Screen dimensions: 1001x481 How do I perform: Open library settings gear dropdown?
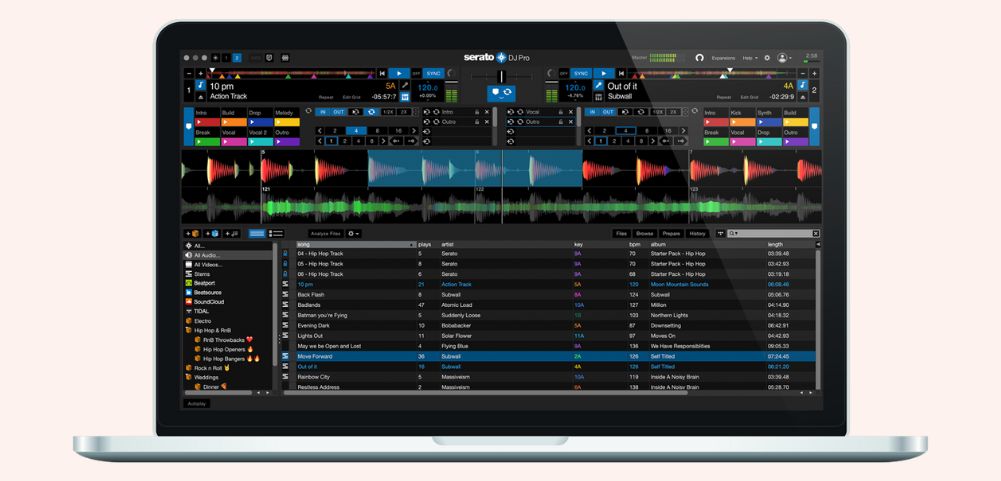354,234
